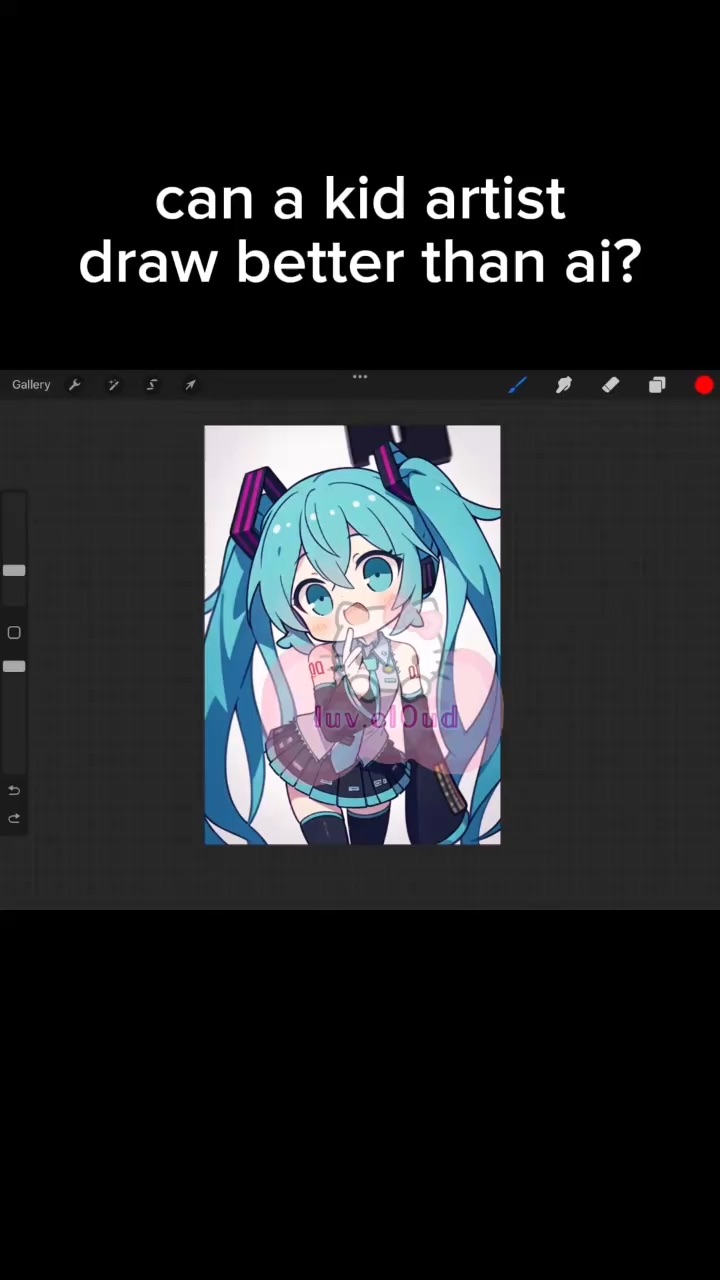Click the luv.cl0ud watermark text
720x1280 pixels.
coord(387,717)
